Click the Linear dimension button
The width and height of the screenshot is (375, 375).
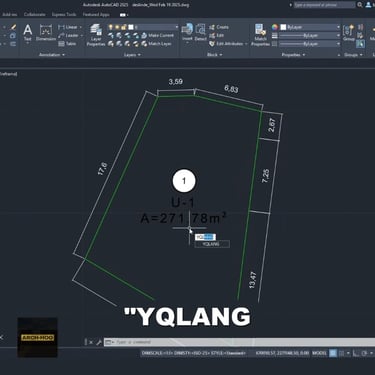coord(69,27)
